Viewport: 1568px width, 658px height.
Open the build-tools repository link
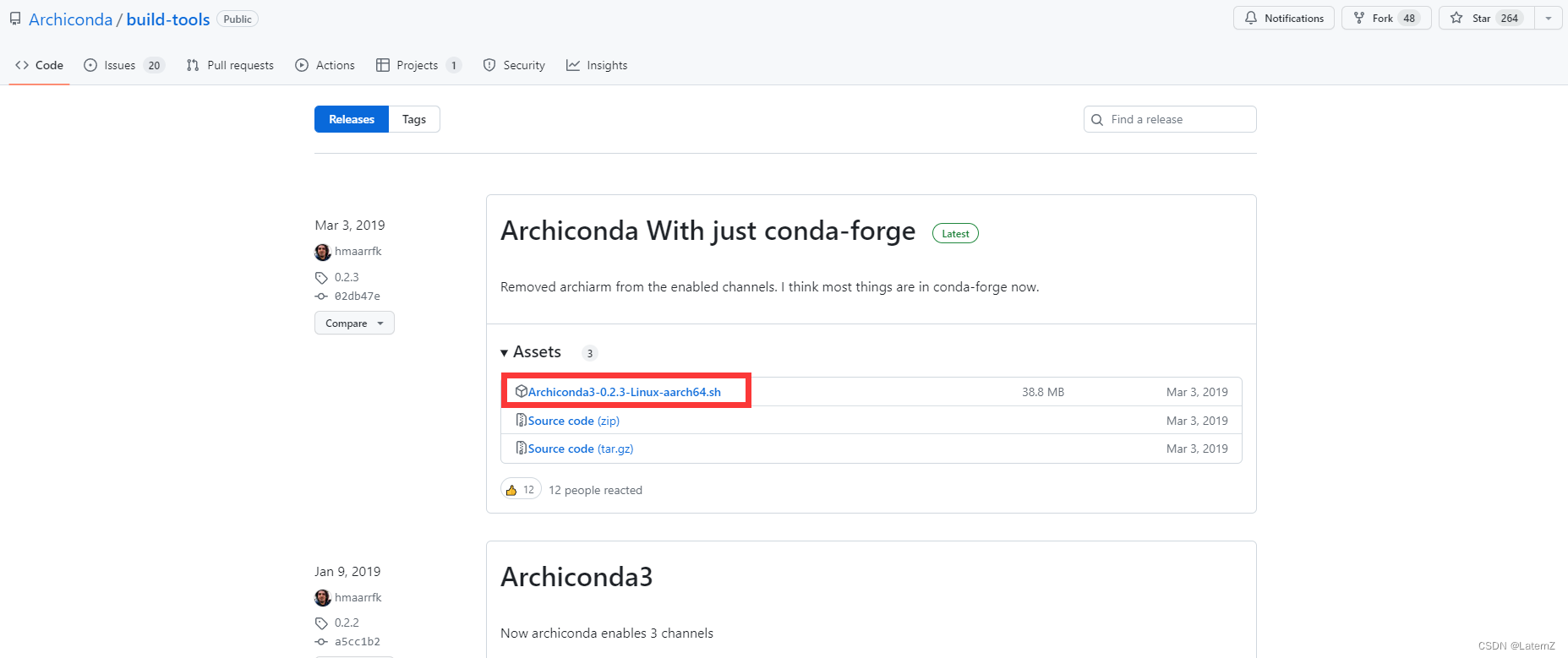click(168, 19)
